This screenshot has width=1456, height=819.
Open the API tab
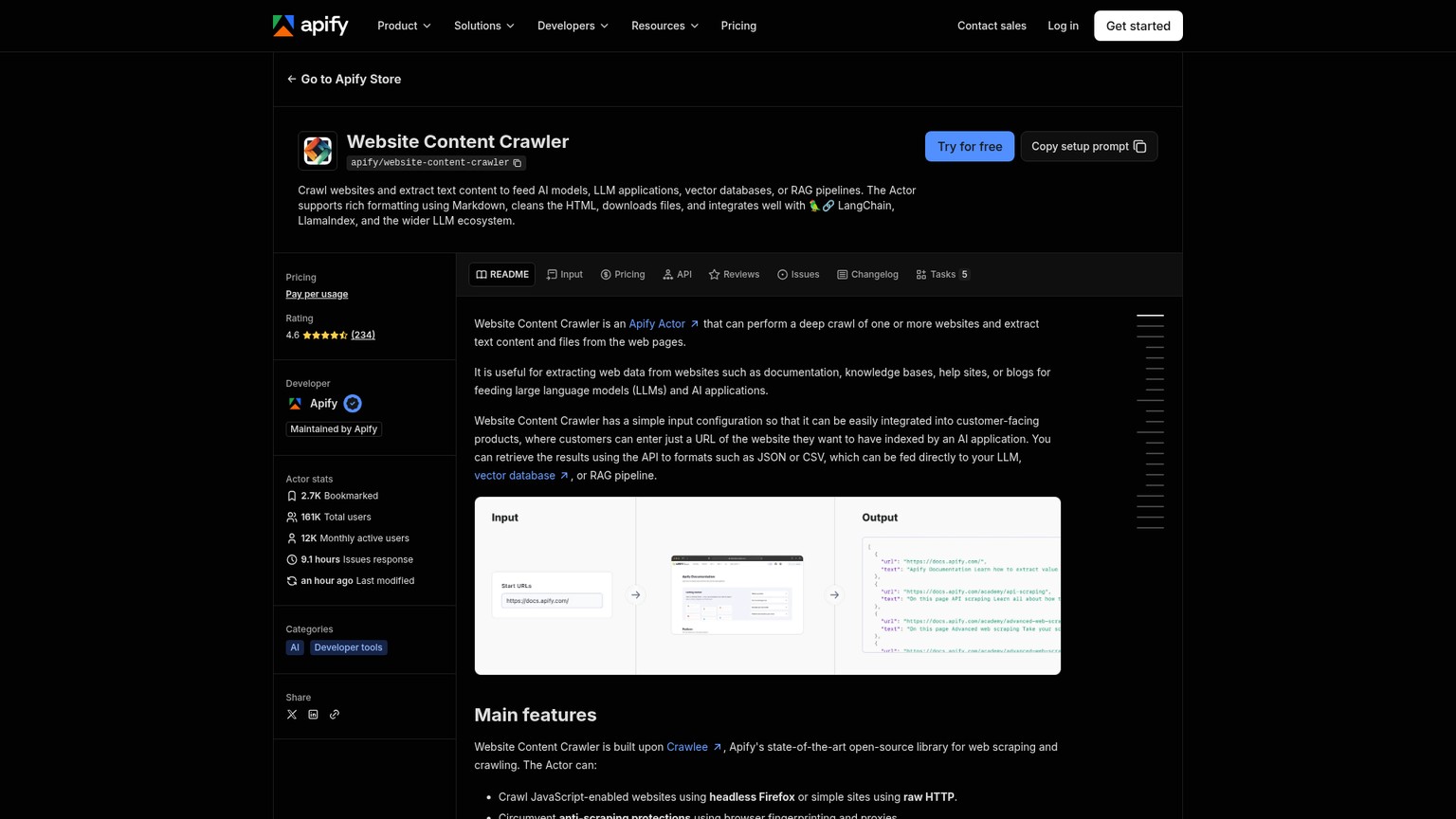[678, 275]
